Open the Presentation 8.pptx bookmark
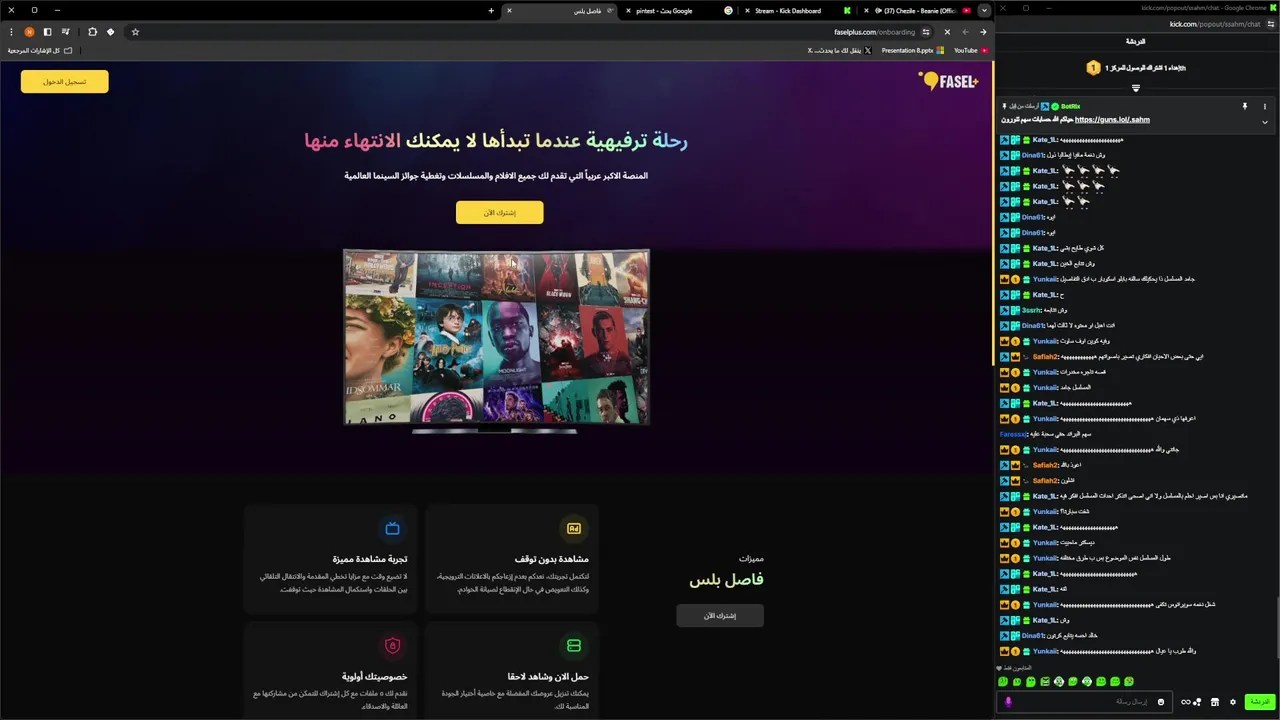Image resolution: width=1280 pixels, height=720 pixels. pos(913,50)
